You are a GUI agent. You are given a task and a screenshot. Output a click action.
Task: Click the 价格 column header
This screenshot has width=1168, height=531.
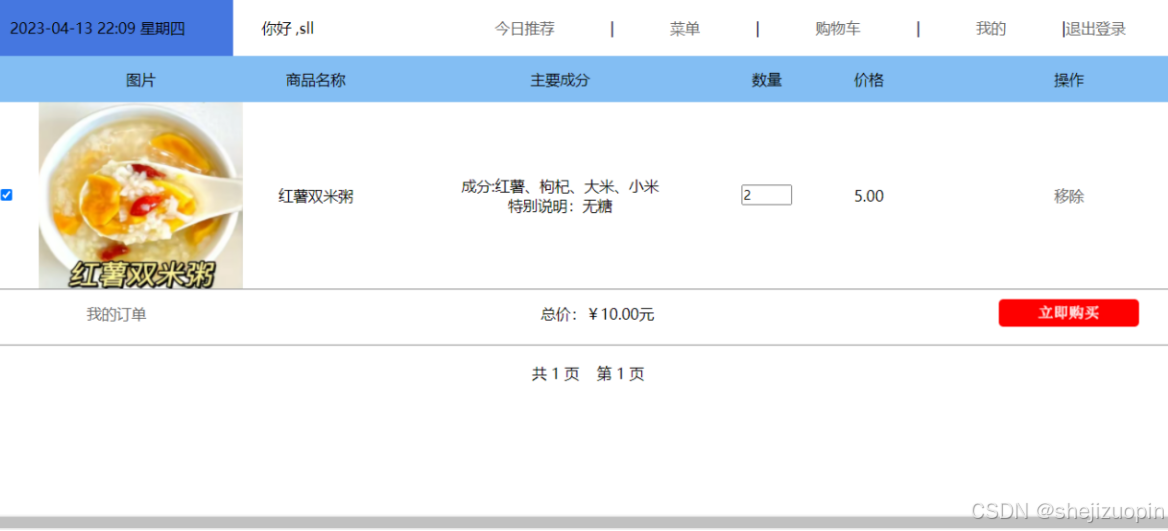(x=869, y=80)
